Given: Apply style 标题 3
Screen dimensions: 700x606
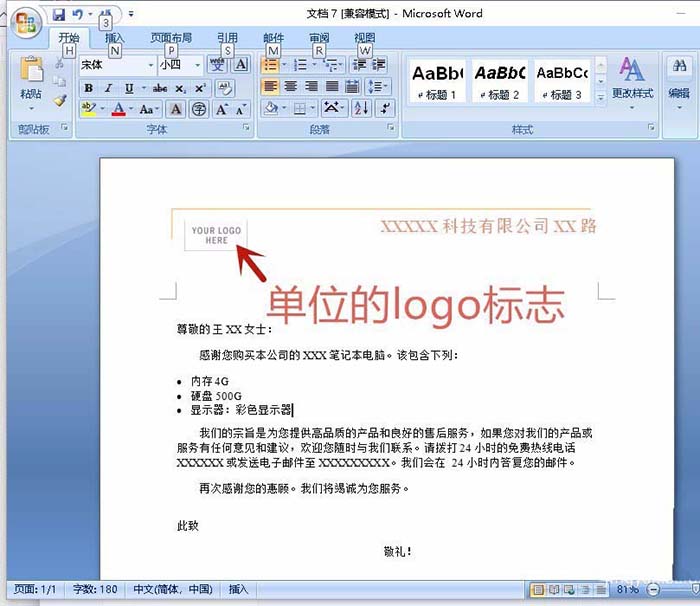Looking at the screenshot, I should (x=562, y=82).
